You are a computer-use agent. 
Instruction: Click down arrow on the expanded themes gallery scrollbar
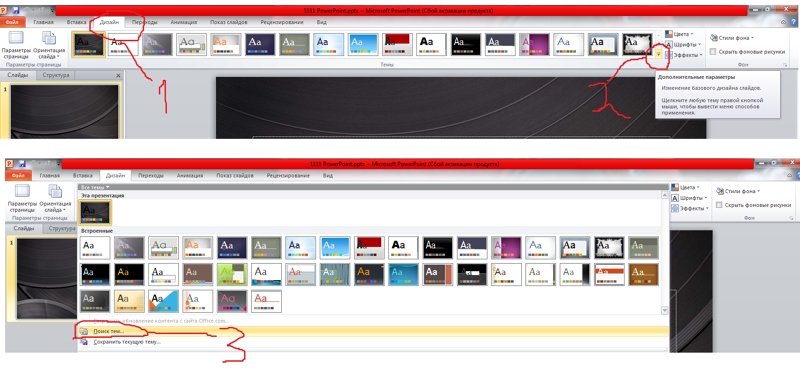tap(664, 310)
